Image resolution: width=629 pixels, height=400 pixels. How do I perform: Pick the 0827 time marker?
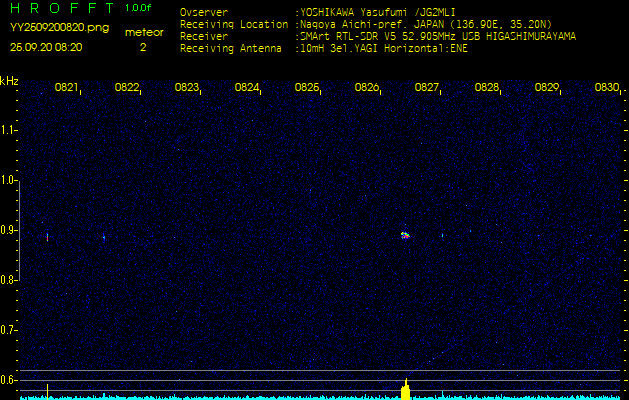tap(427, 88)
